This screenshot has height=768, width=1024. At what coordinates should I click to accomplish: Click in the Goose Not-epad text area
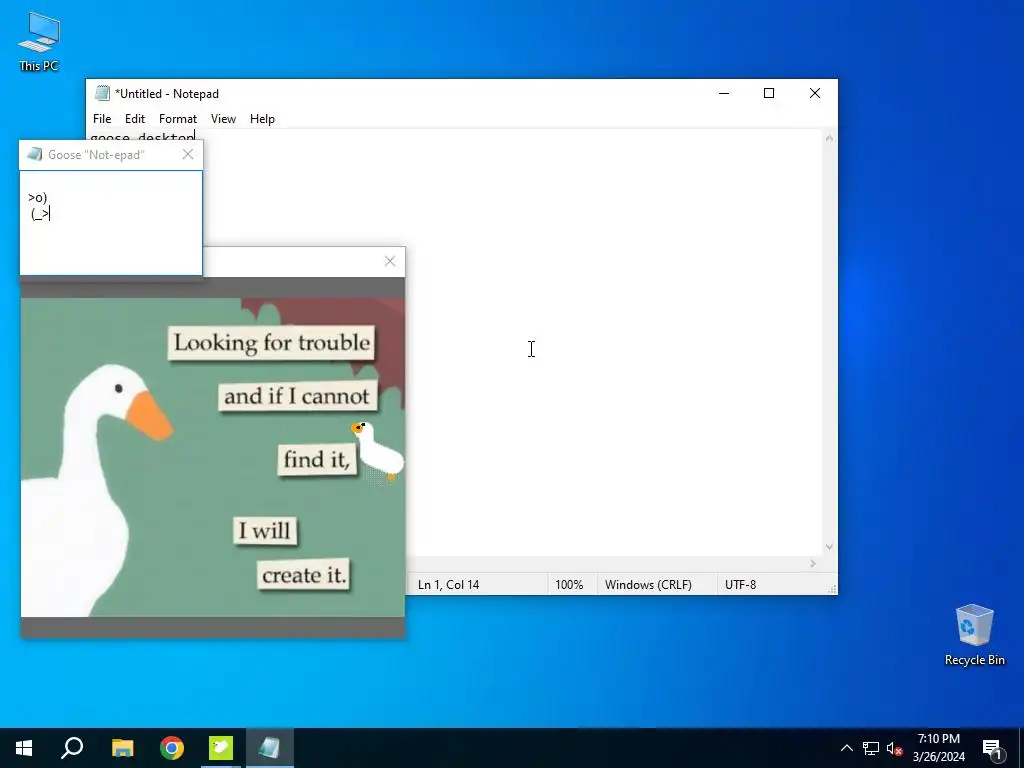point(111,223)
